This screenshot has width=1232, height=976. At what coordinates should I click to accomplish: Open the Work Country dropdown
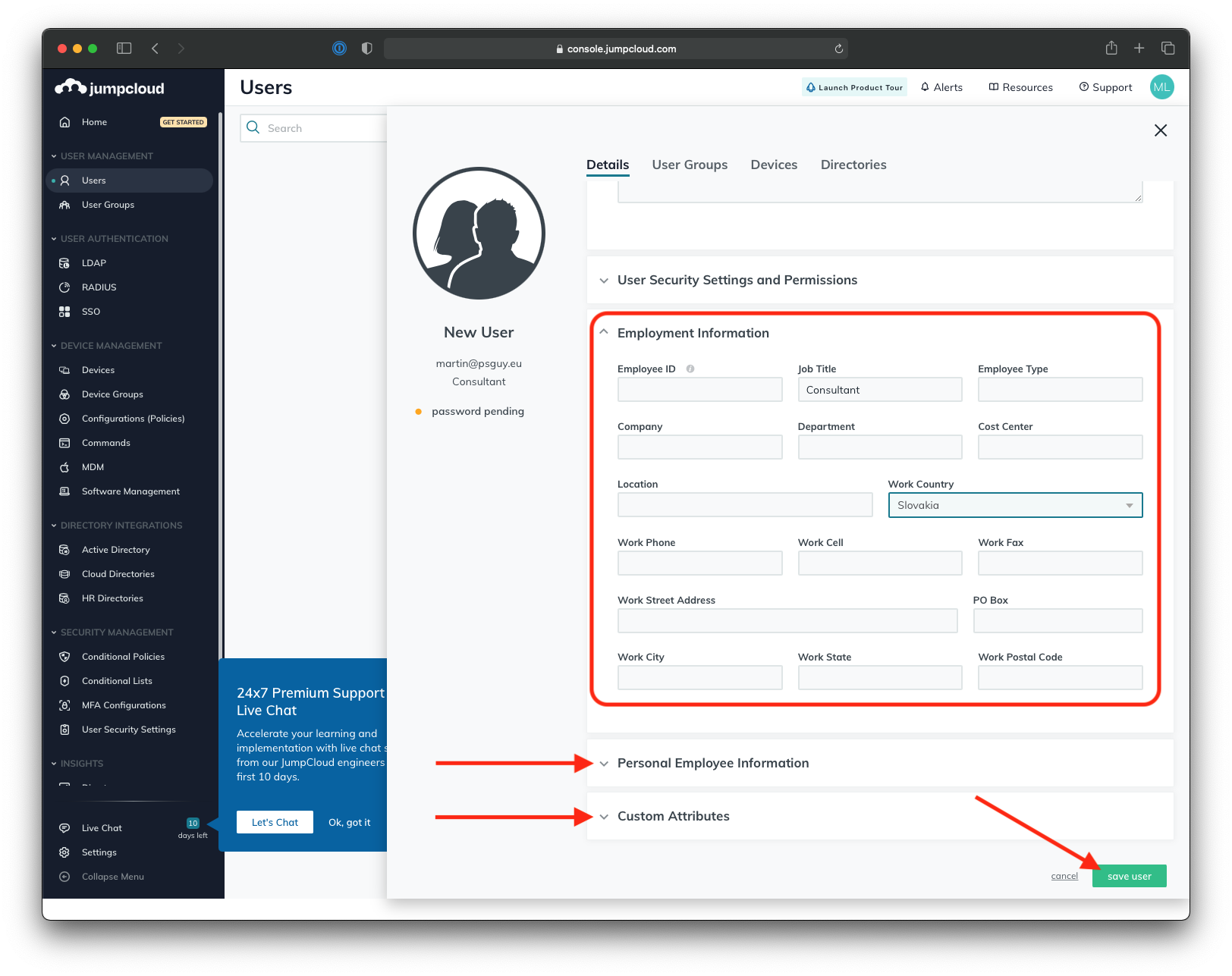1015,505
